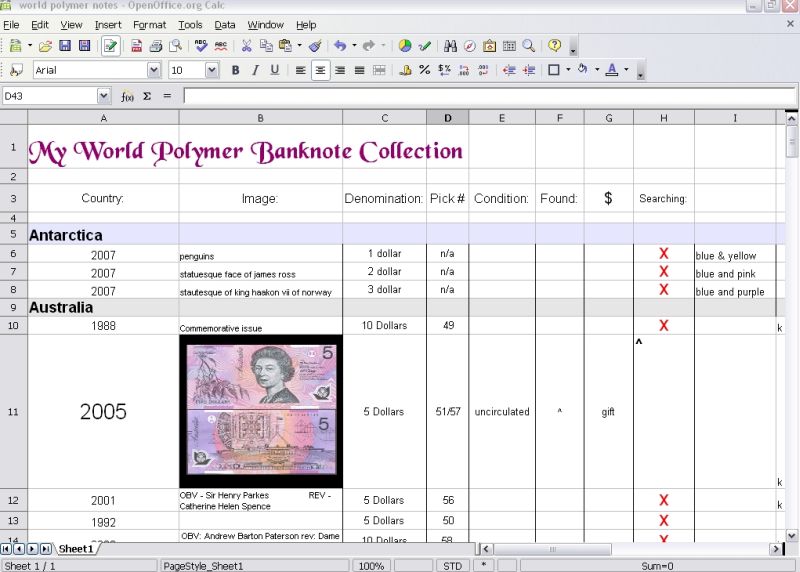The width and height of the screenshot is (800, 572).
Task: Insert a chart
Action: click(x=405, y=46)
